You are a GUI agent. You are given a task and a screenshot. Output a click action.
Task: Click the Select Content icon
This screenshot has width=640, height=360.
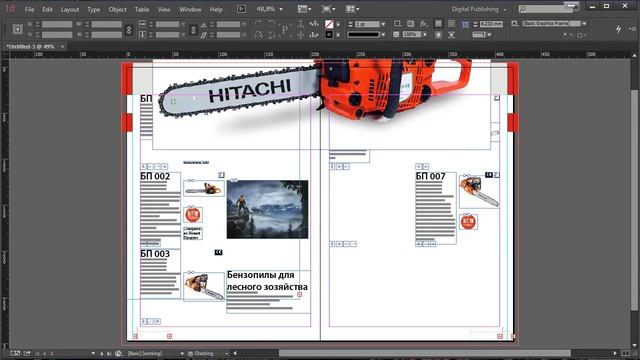(301, 35)
